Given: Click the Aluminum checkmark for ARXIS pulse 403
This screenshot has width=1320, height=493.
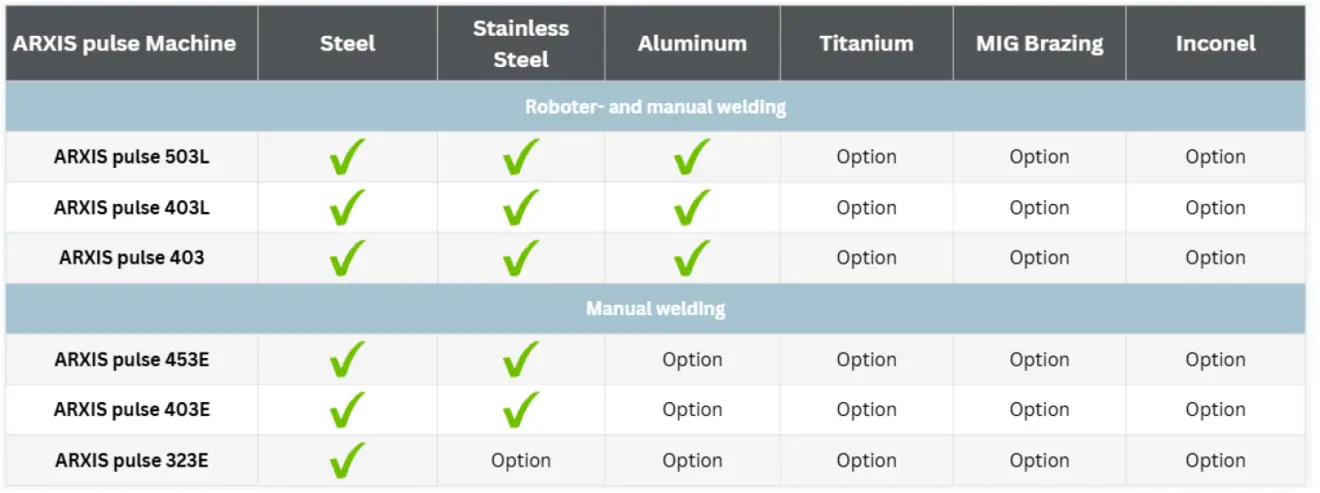Looking at the screenshot, I should pyautogui.click(x=692, y=257).
